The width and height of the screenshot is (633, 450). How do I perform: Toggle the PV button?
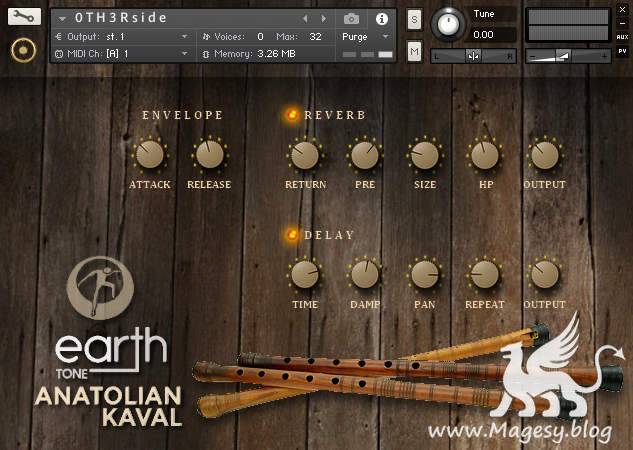click(x=623, y=51)
